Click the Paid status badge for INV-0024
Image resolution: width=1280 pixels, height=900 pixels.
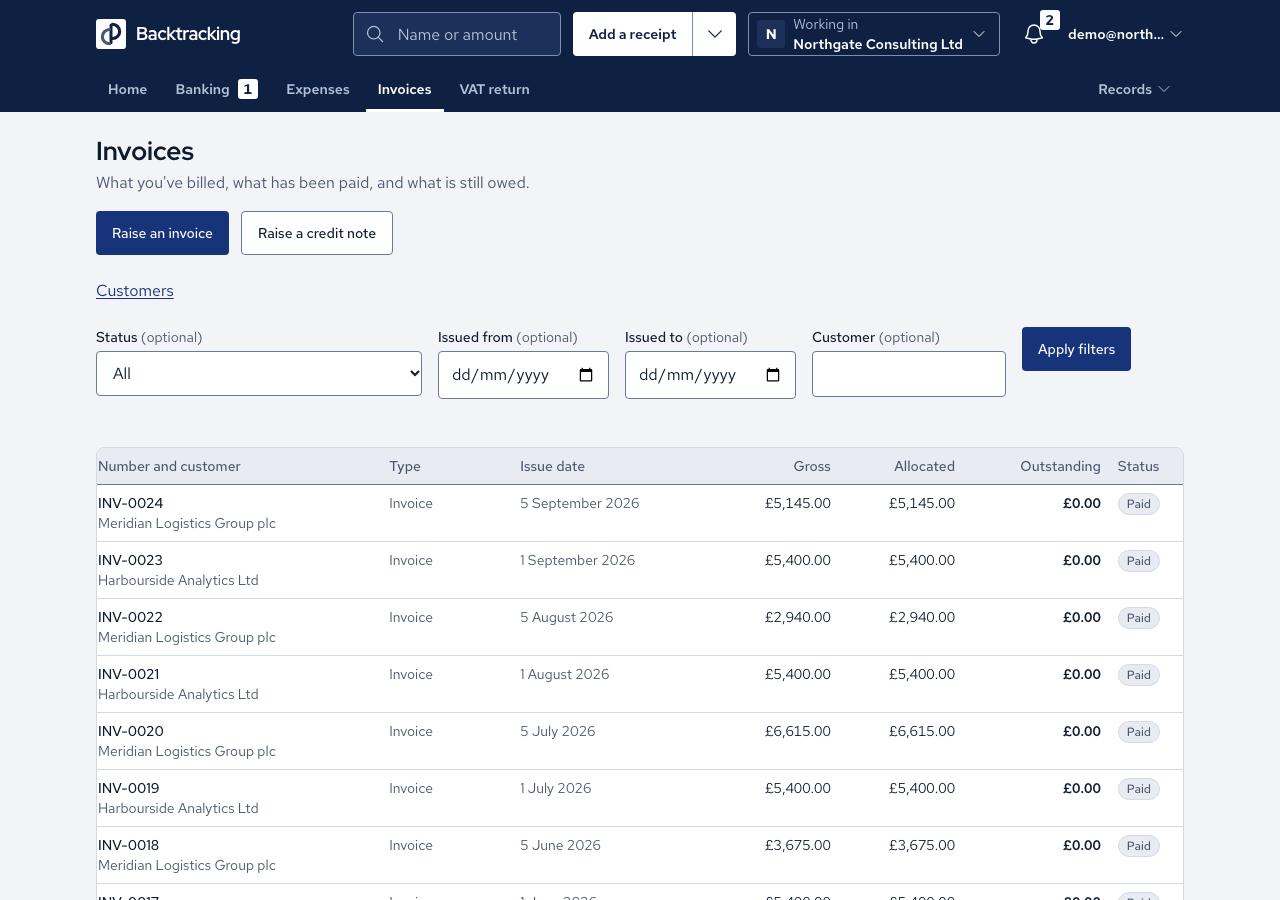coord(1139,504)
